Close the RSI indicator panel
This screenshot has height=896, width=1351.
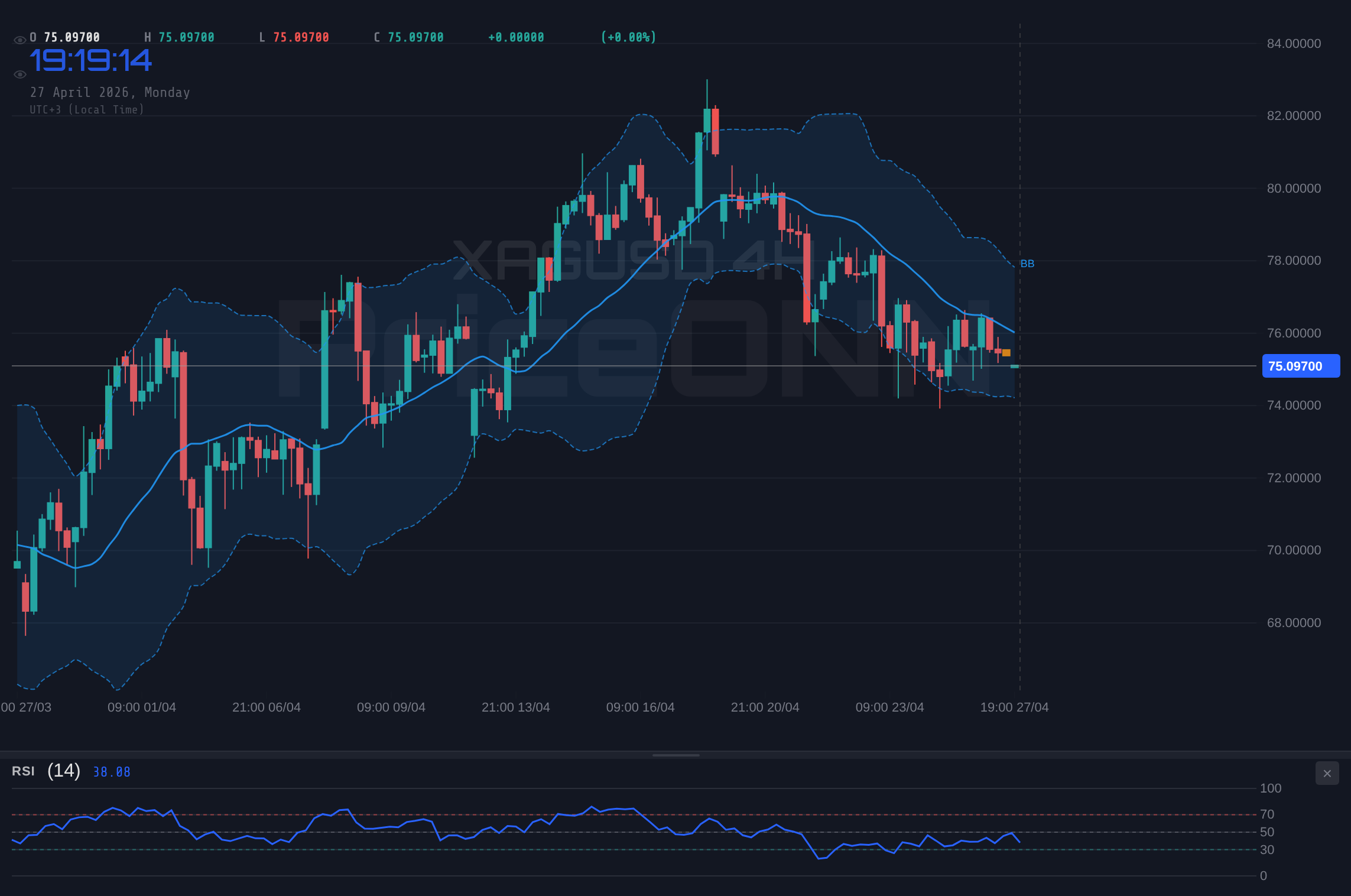pyautogui.click(x=1327, y=773)
